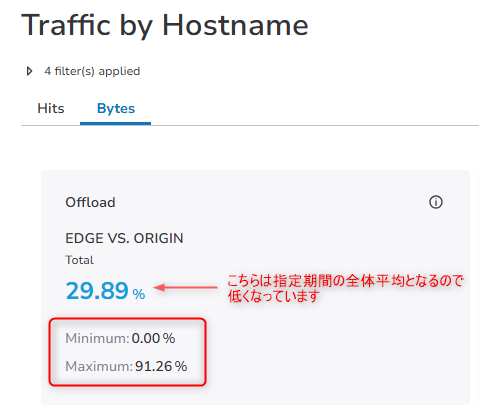The width and height of the screenshot is (479, 416).
Task: Open the Offload card info icon
Action: [x=436, y=202]
